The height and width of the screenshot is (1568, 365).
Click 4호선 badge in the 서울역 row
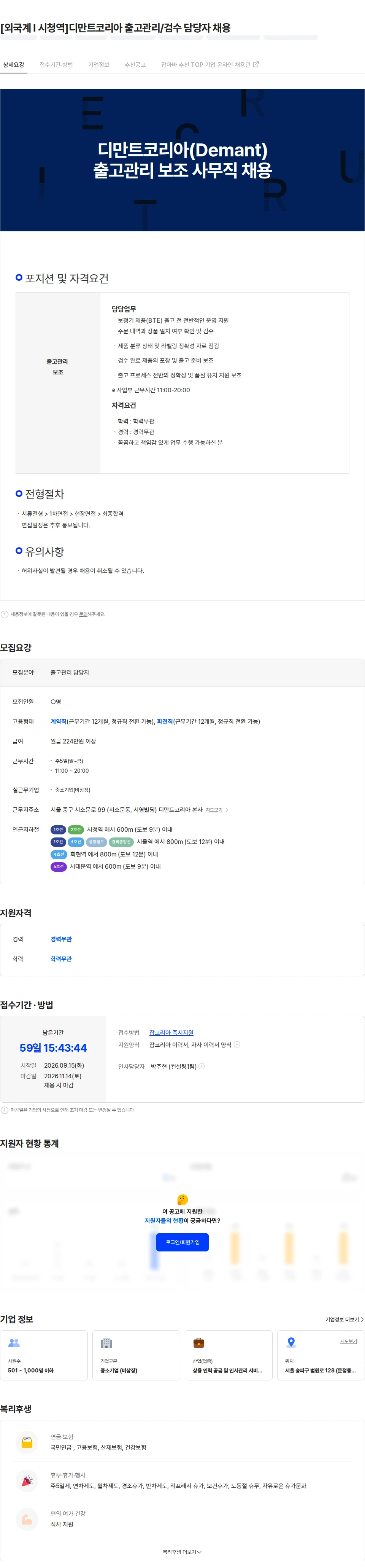tap(76, 842)
